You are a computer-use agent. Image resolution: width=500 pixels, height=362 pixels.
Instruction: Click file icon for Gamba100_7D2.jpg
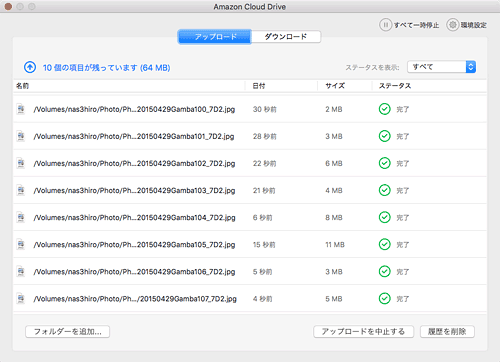coord(21,109)
